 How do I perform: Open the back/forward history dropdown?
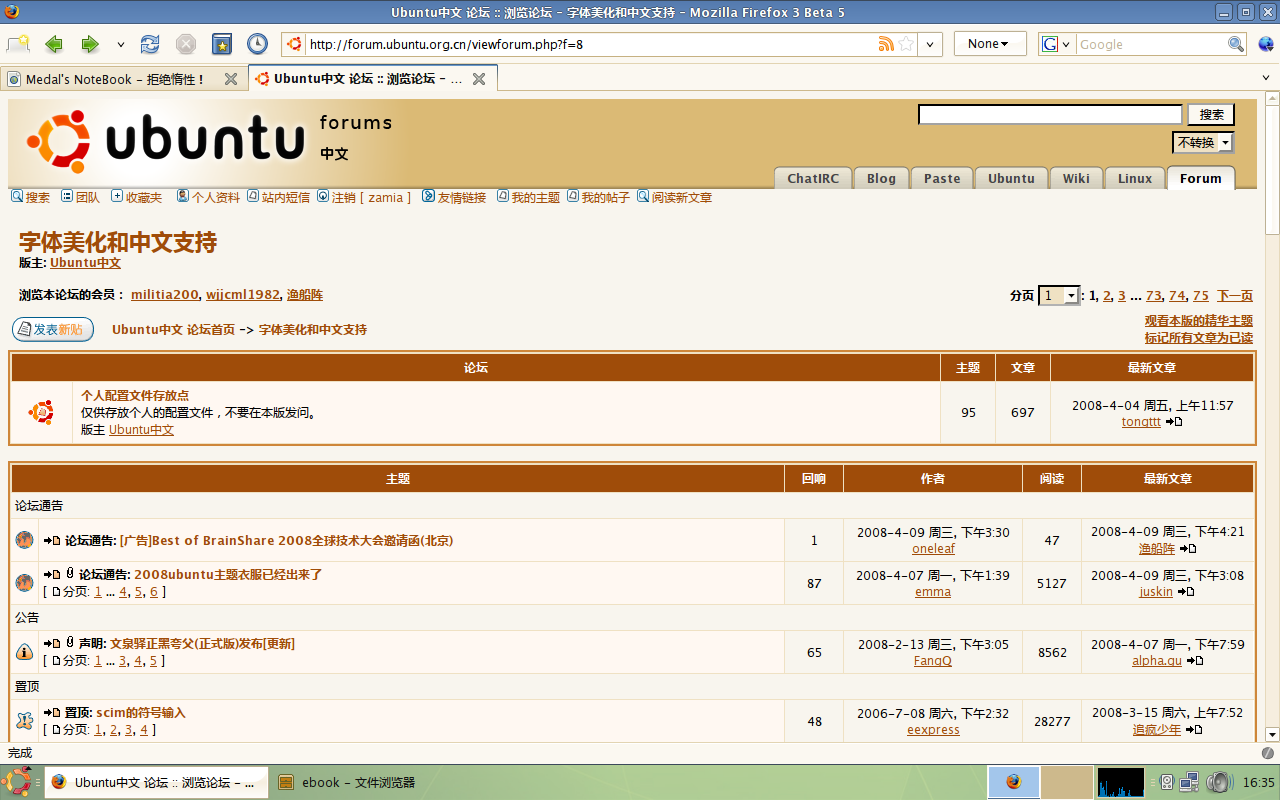[x=121, y=44]
